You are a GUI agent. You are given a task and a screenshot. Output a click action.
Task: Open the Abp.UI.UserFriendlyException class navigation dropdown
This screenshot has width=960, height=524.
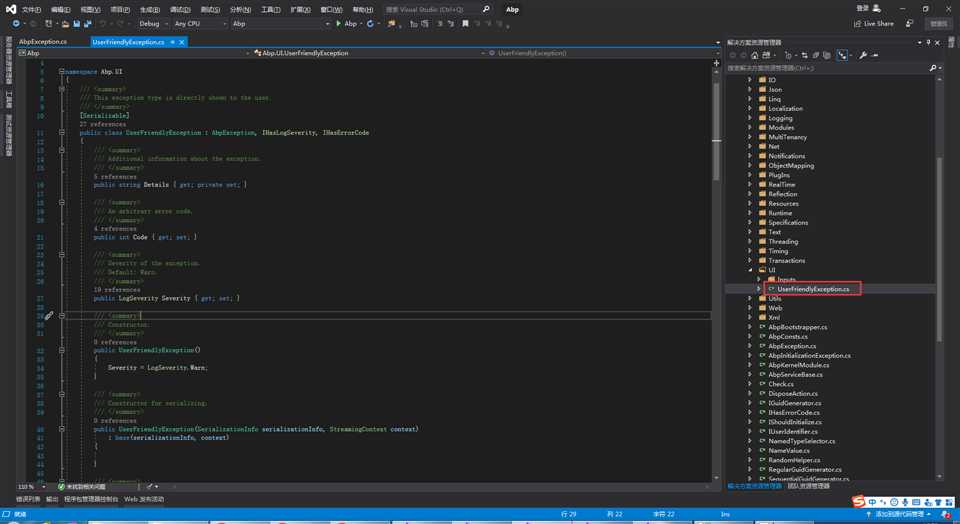370,53
